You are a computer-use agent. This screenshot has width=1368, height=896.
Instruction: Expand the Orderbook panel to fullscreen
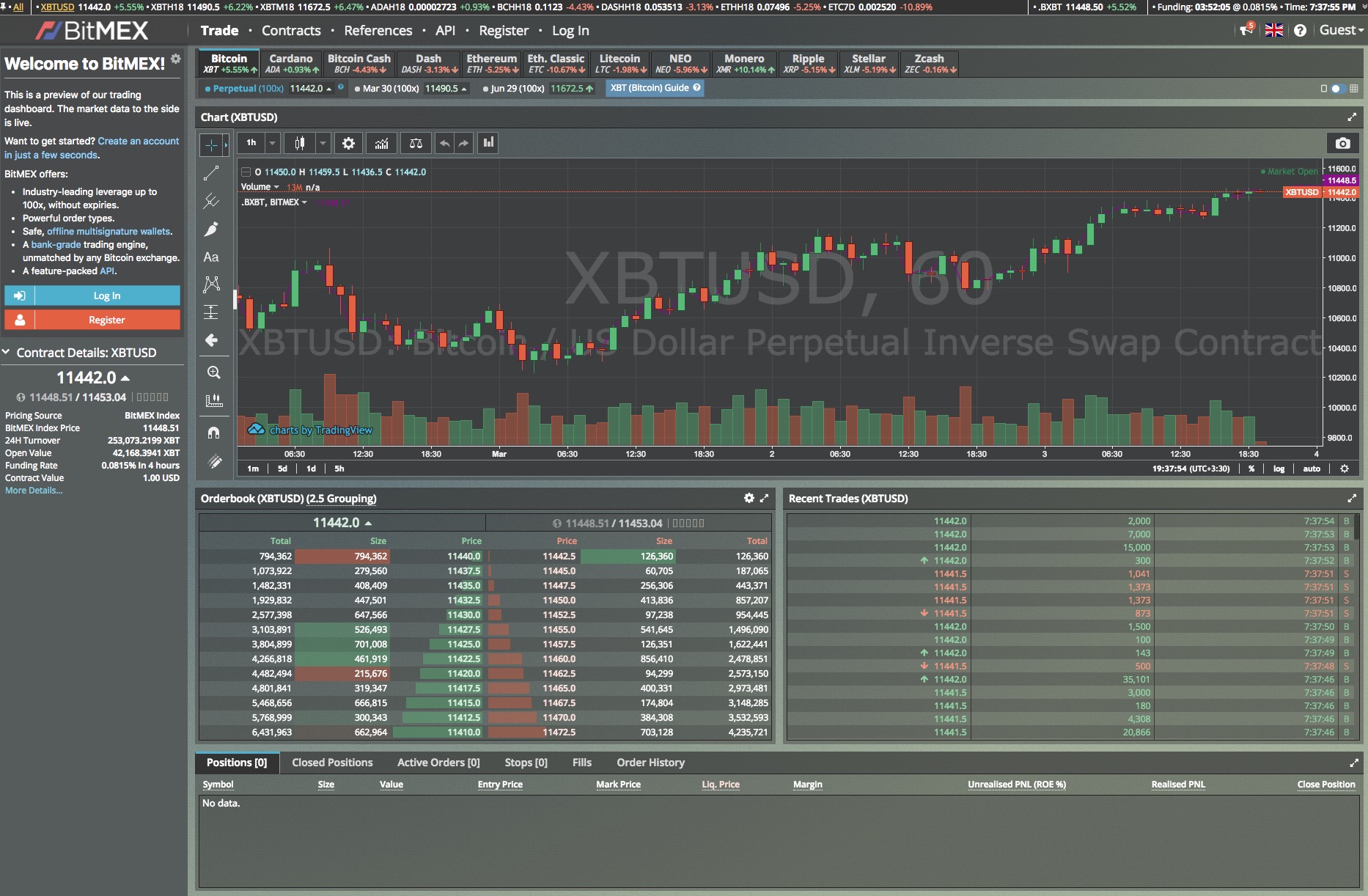pos(764,498)
